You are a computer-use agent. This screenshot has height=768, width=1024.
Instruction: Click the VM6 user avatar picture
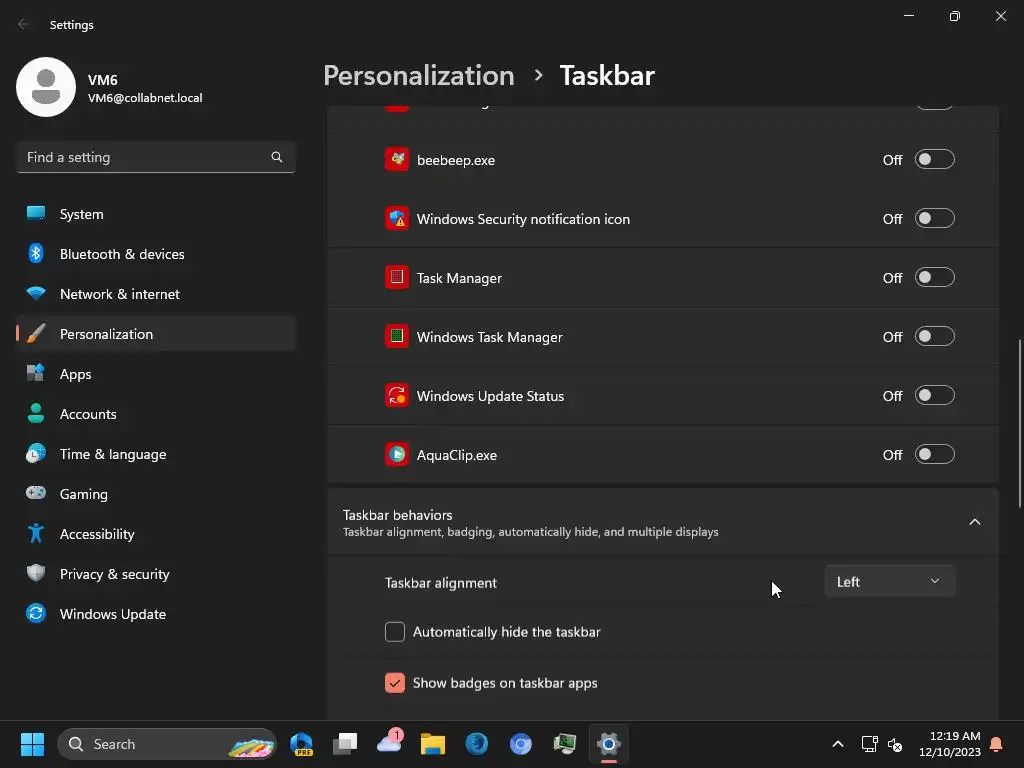46,87
